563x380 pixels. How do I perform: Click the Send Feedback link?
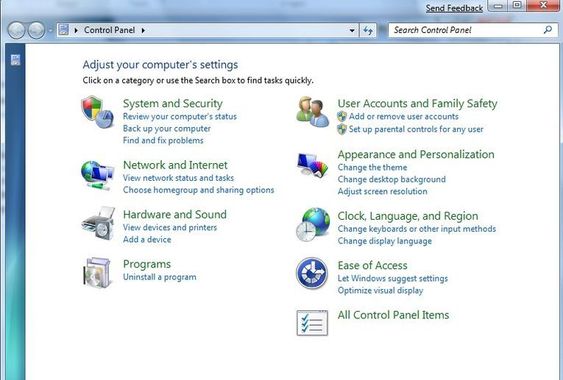tap(454, 8)
